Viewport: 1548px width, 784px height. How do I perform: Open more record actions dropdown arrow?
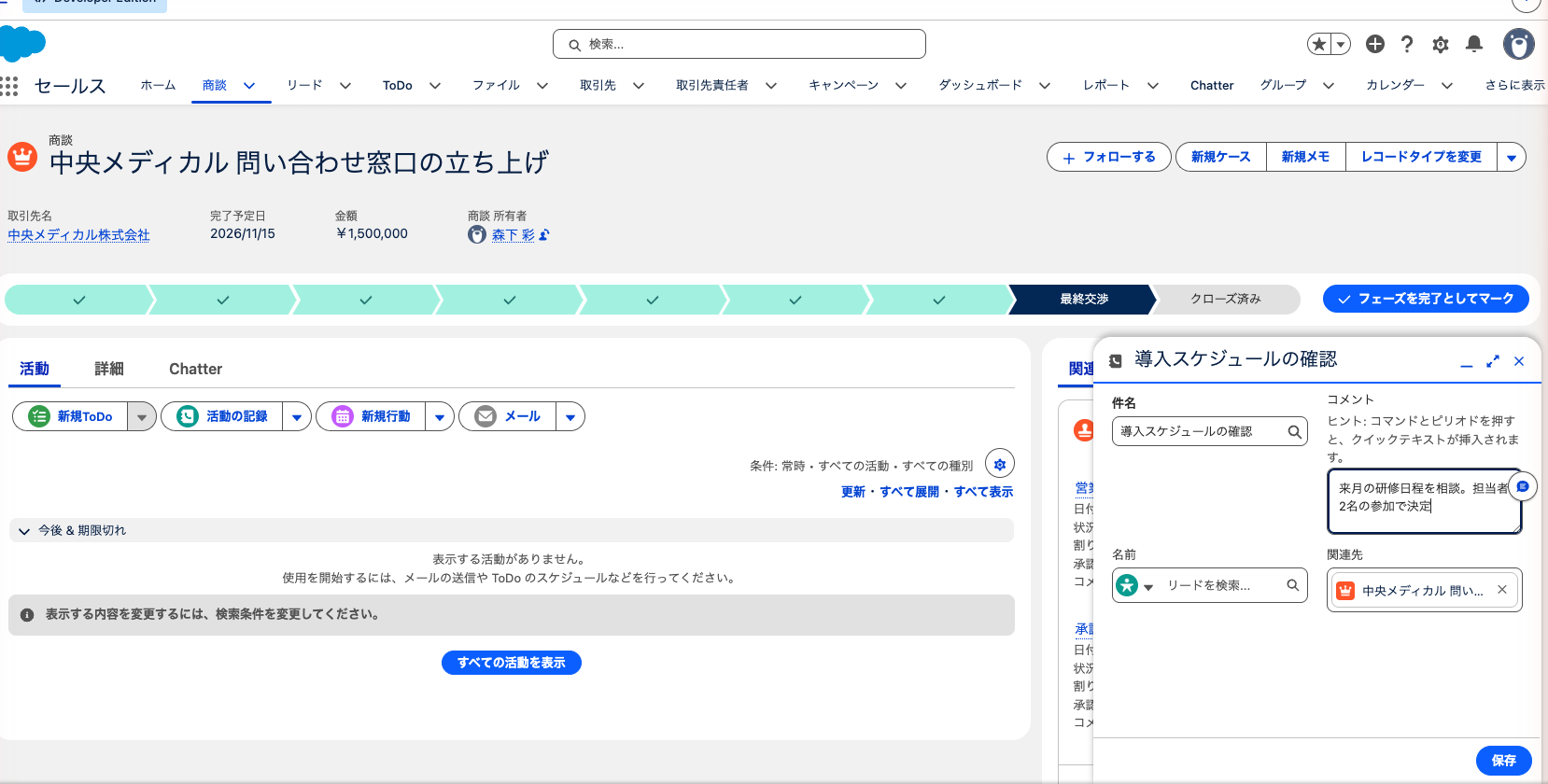pyautogui.click(x=1512, y=157)
